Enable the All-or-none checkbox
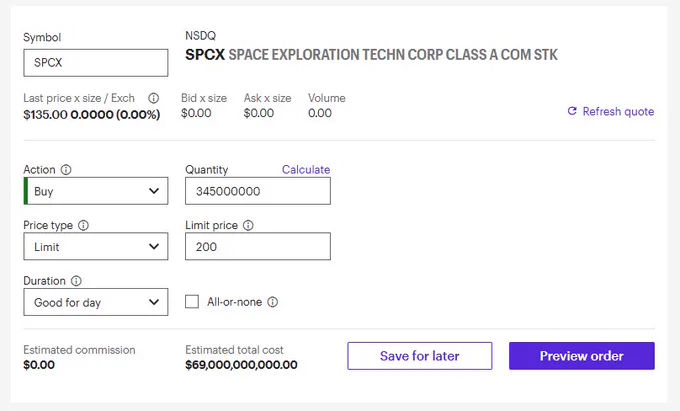 (x=192, y=302)
